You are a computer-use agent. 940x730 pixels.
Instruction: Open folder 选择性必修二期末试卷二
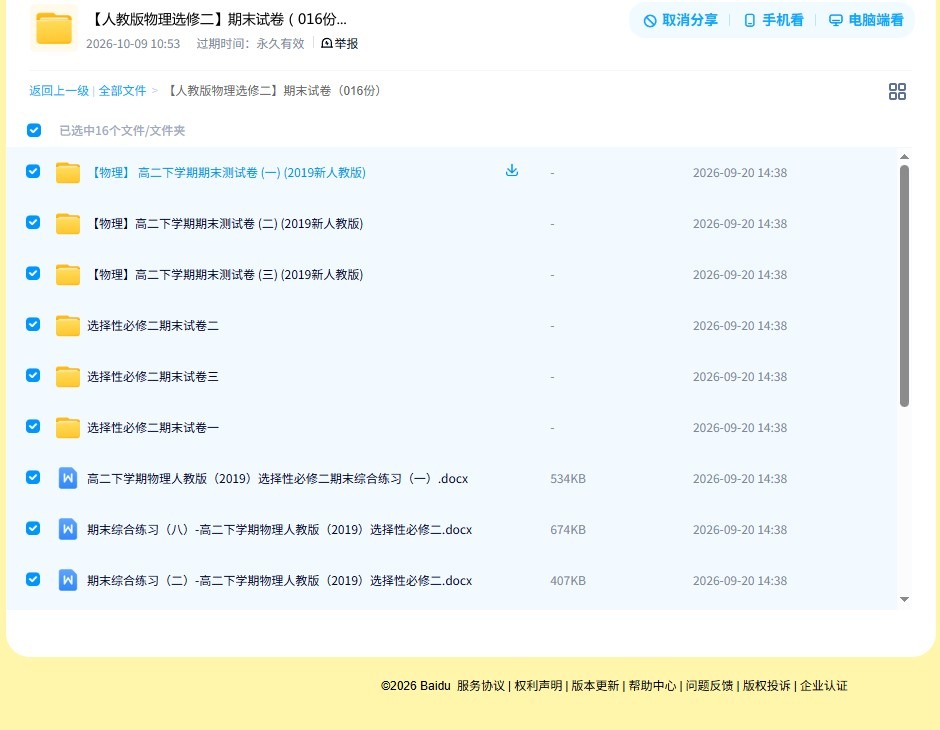click(x=153, y=325)
